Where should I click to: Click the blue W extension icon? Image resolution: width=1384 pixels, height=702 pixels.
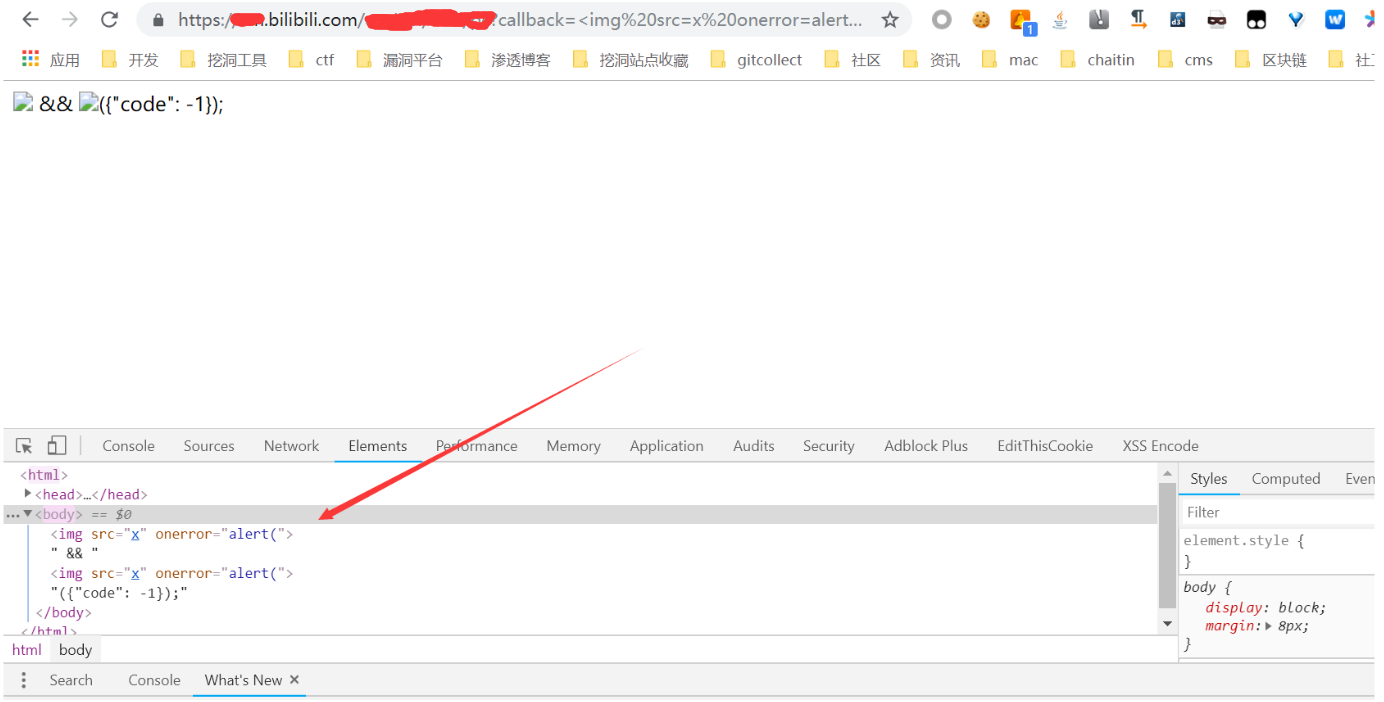click(x=1335, y=19)
